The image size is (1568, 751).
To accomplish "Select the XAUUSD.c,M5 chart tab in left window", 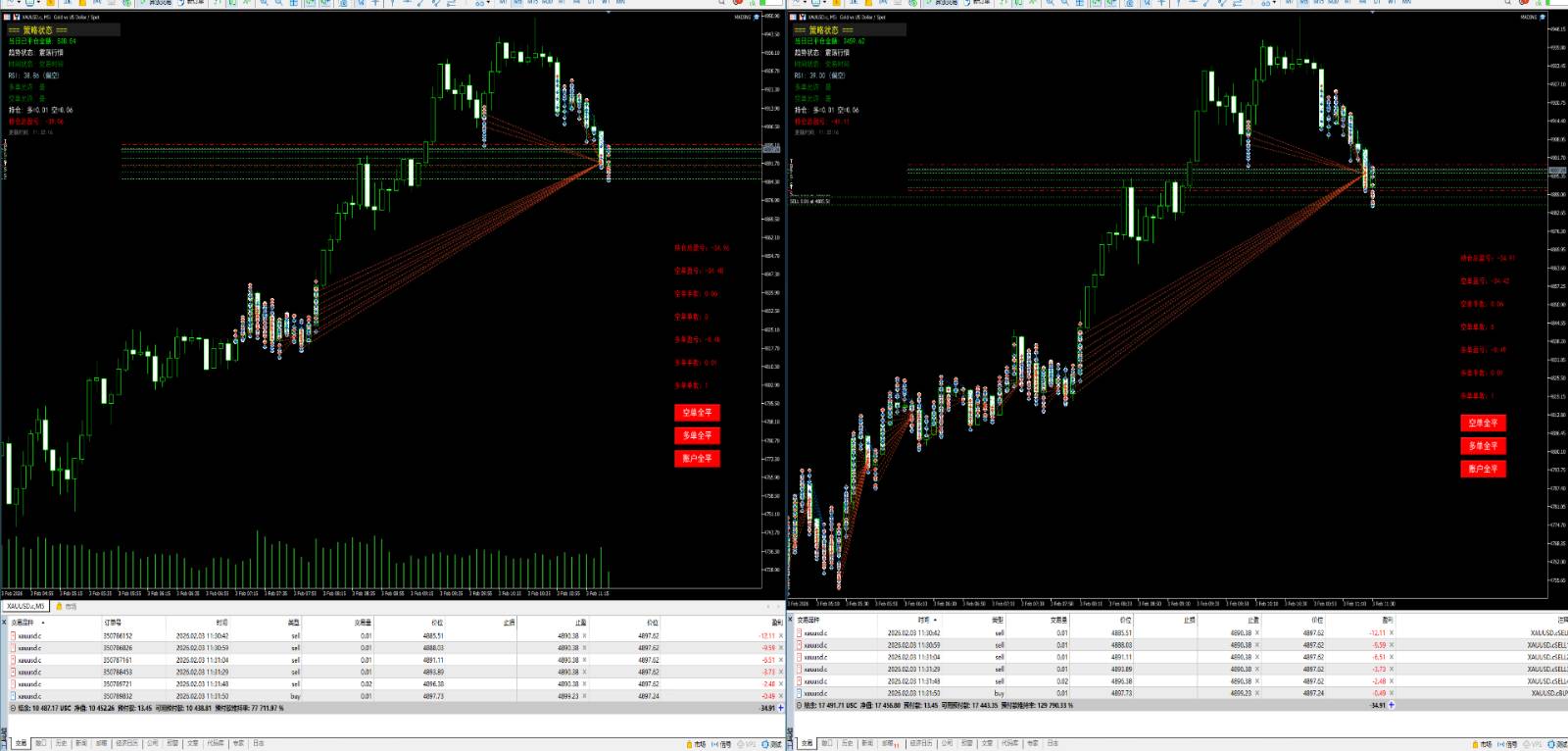I will click(x=26, y=606).
